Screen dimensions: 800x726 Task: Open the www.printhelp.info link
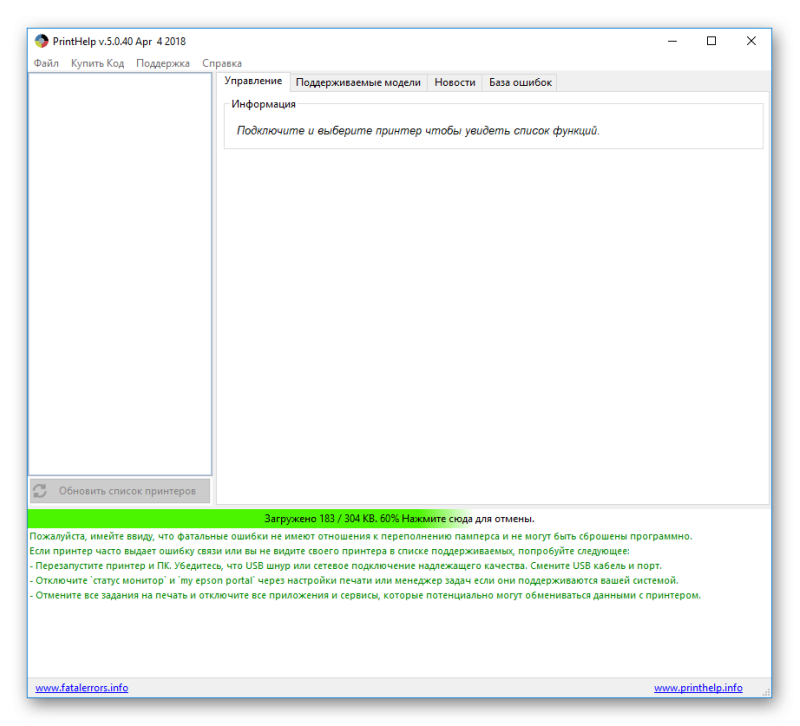(x=698, y=688)
